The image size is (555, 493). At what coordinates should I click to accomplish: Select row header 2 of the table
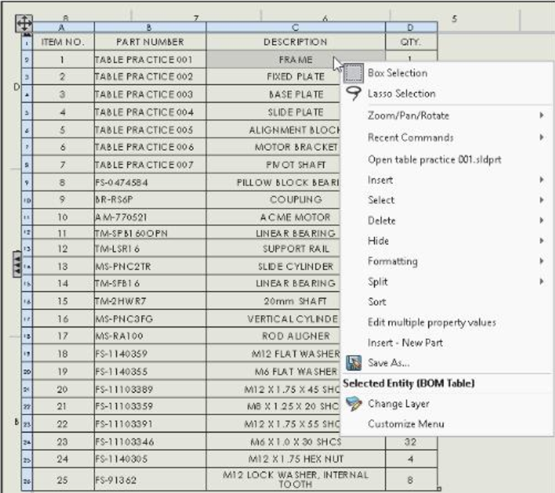(x=27, y=59)
